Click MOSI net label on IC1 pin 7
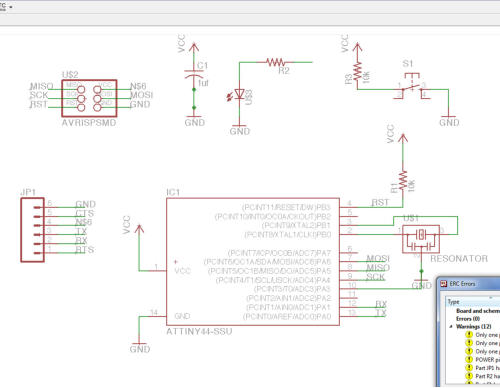The width and height of the screenshot is (500, 388). (x=378, y=258)
